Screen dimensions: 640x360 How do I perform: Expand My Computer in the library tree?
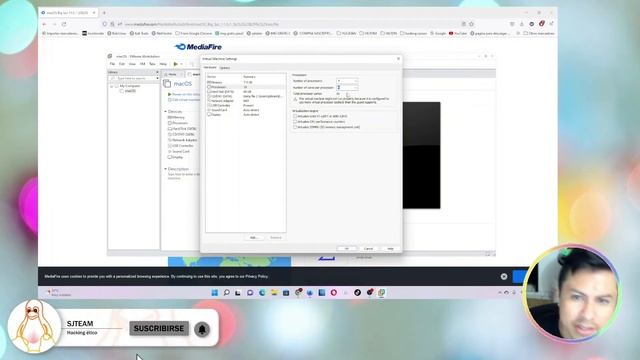point(111,86)
